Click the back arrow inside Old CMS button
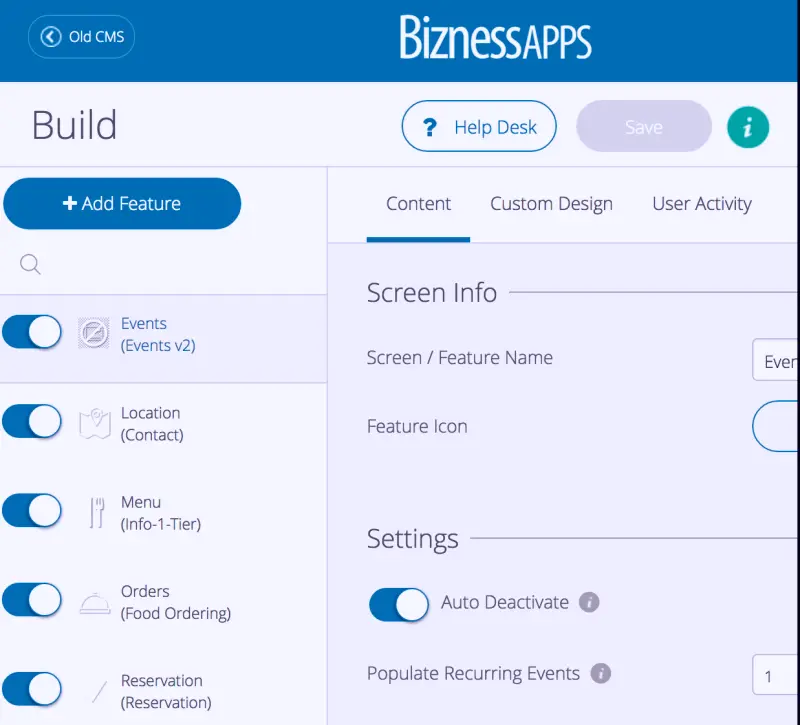 pyautogui.click(x=49, y=36)
